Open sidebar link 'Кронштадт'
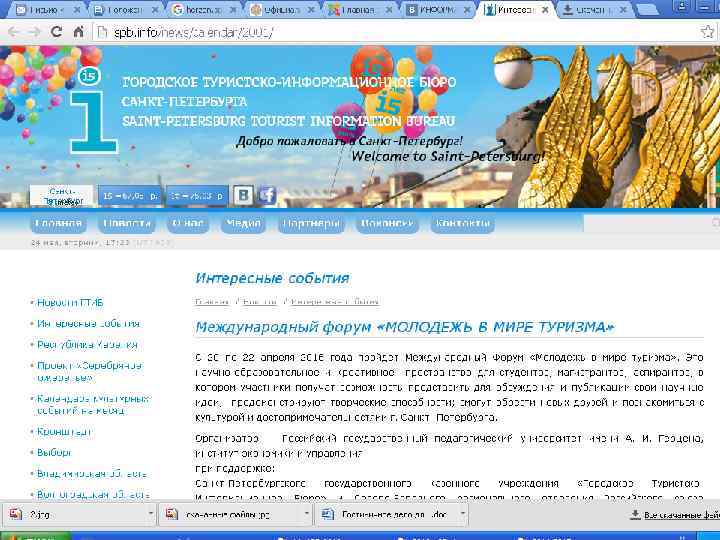720x540 pixels. pyautogui.click(x=65, y=432)
